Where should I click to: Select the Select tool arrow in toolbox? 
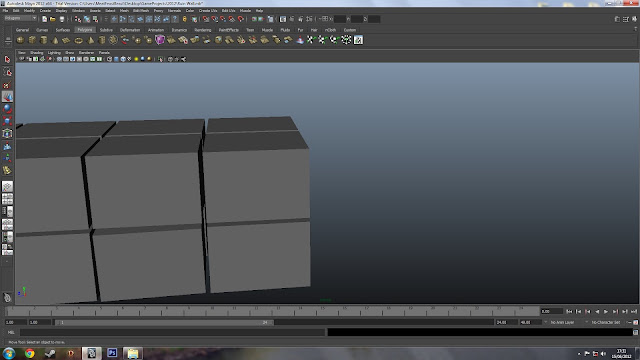7,60
